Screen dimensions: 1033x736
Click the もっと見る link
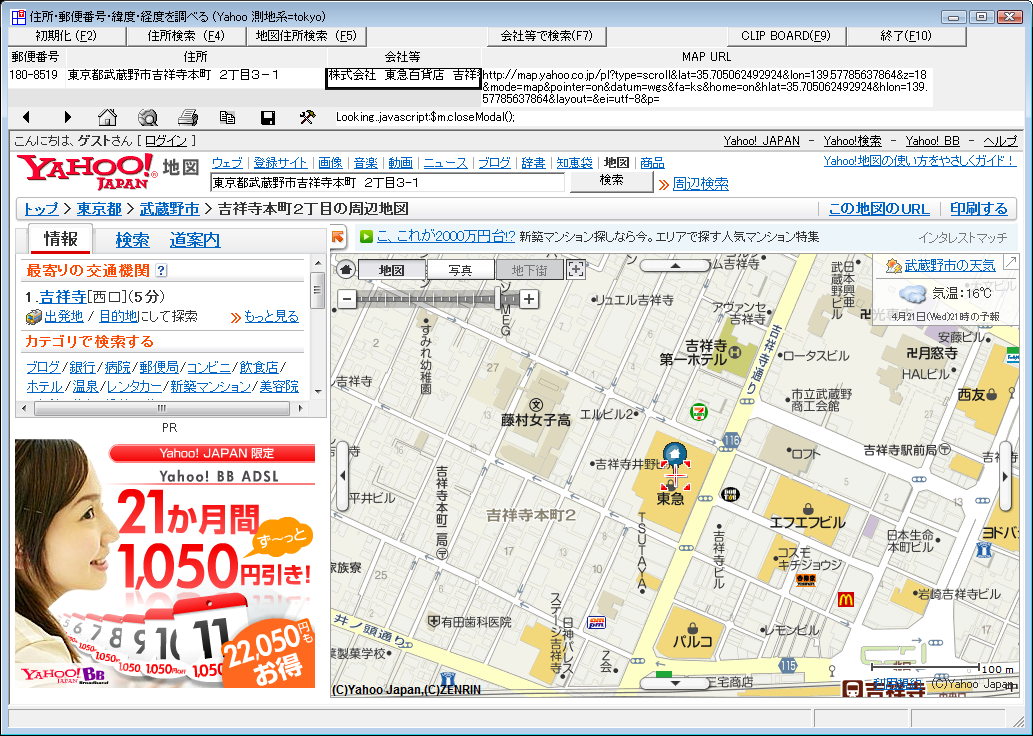pyautogui.click(x=271, y=316)
